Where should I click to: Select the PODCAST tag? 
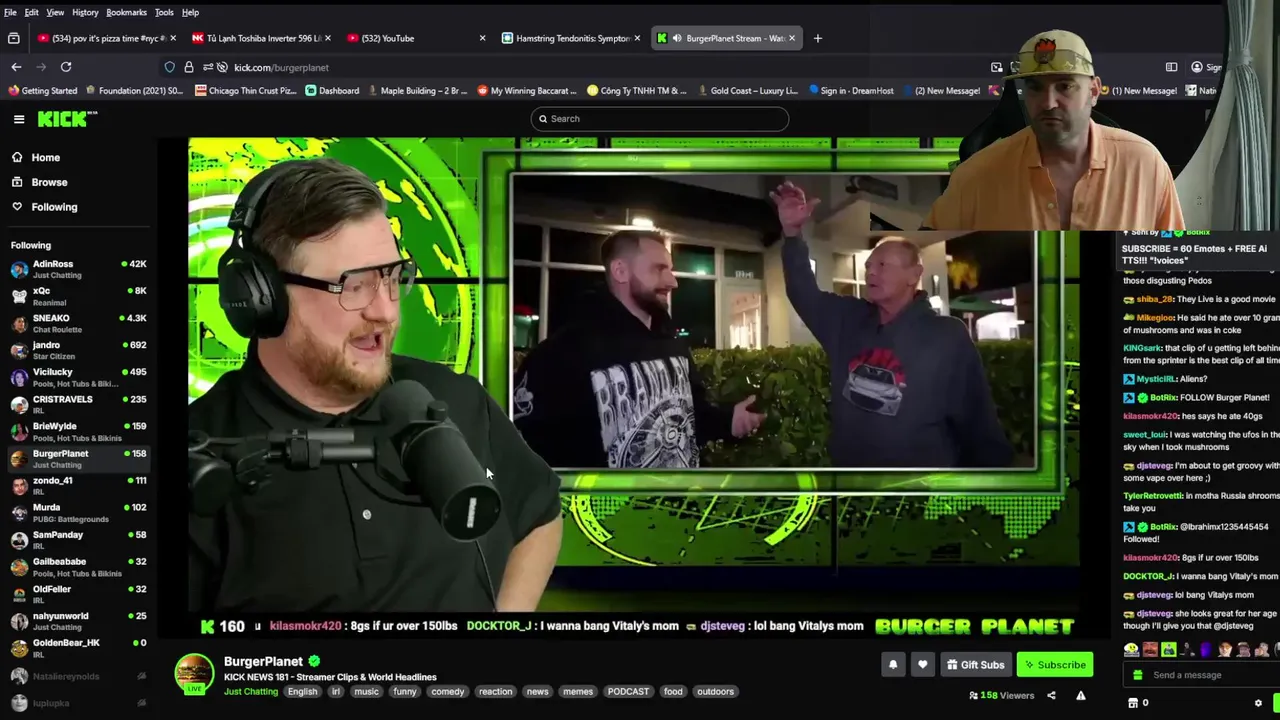pyautogui.click(x=628, y=692)
